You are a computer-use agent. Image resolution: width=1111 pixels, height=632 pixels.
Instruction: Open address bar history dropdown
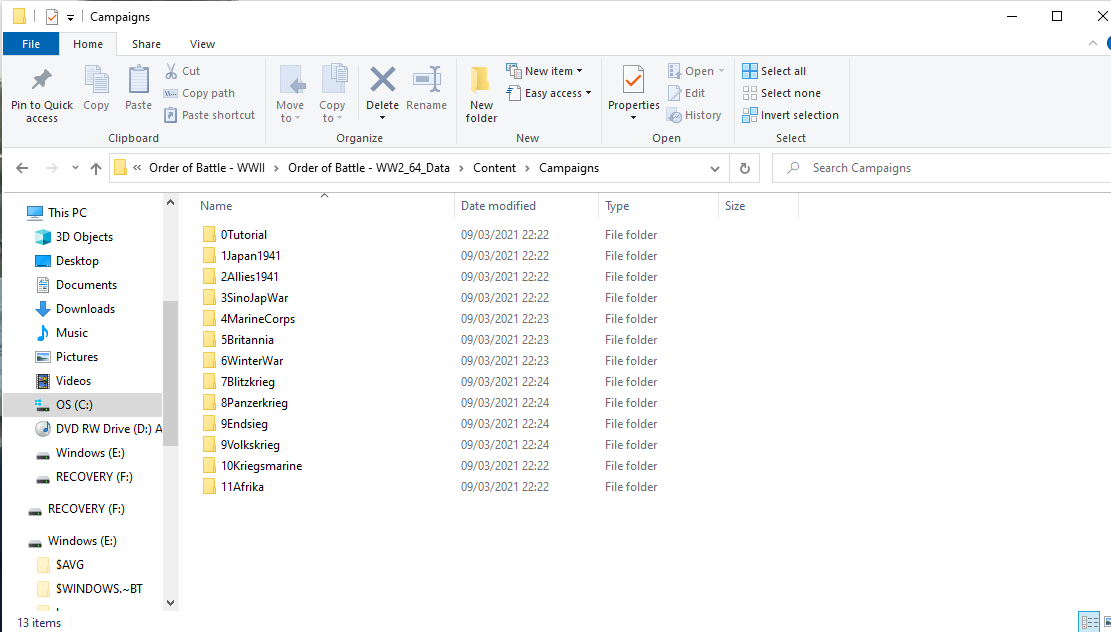715,169
